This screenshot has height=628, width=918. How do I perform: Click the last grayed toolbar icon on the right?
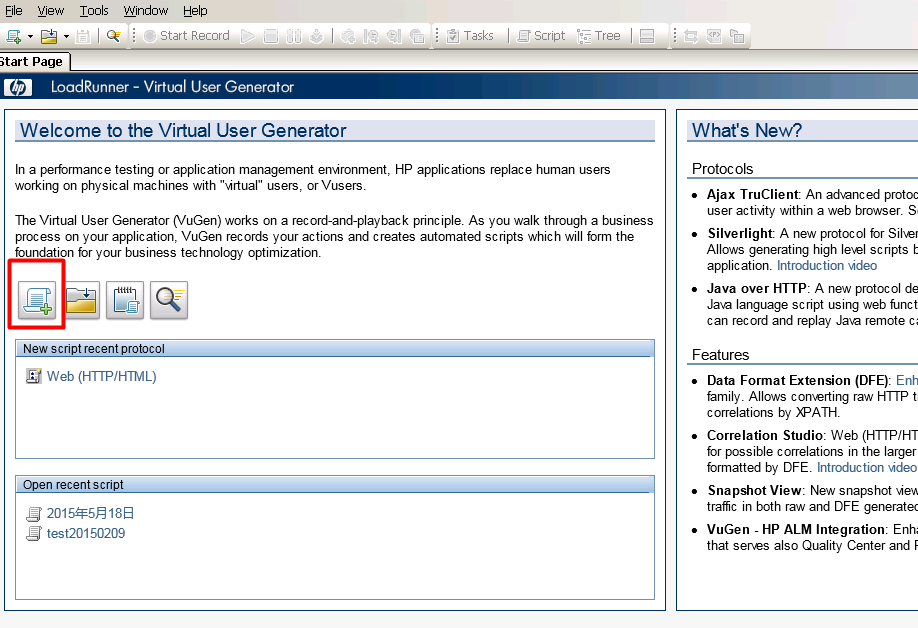click(x=737, y=36)
